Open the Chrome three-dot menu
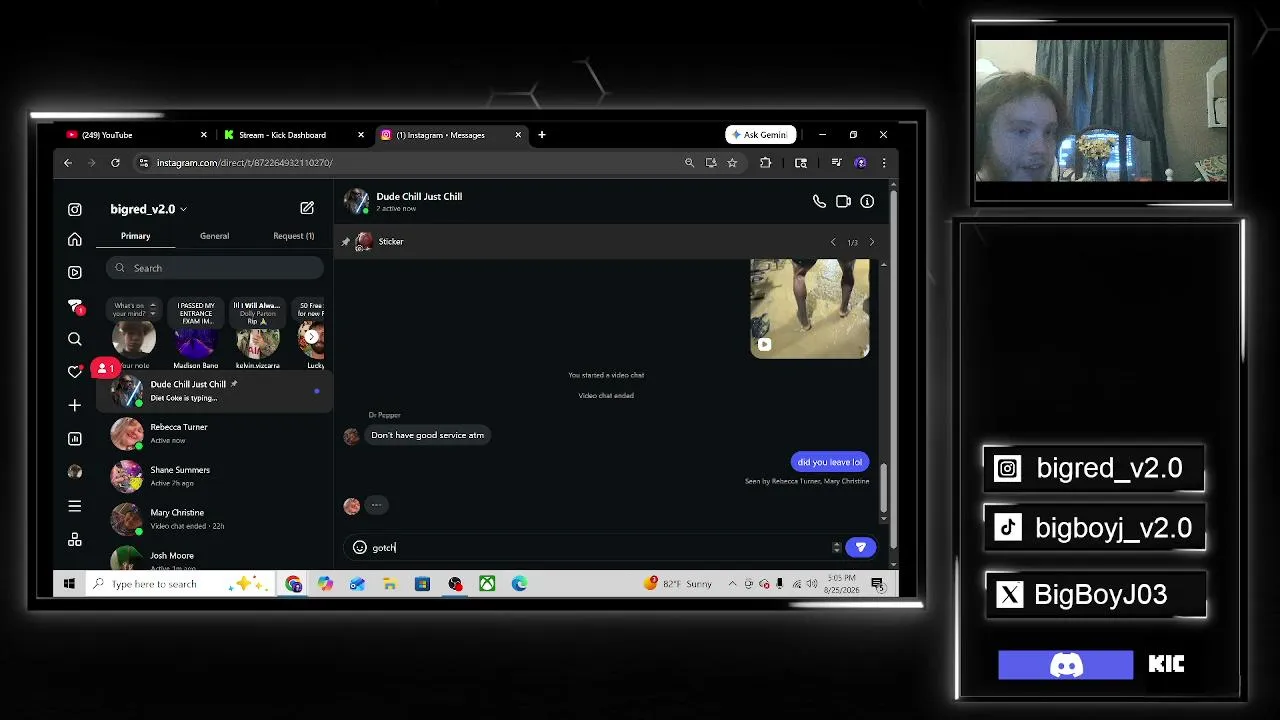 (883, 162)
